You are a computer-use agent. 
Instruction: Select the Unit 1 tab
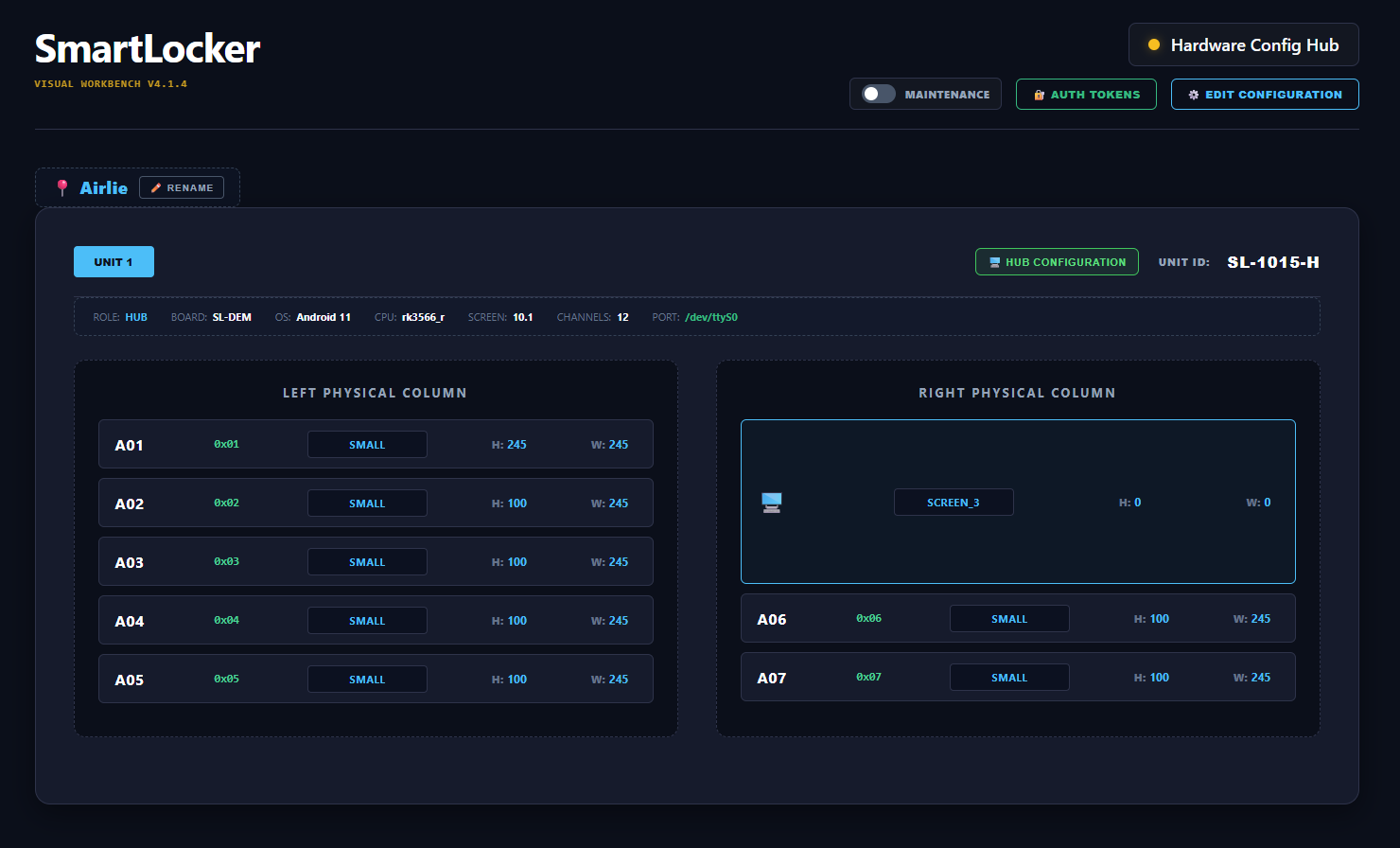[x=114, y=262]
